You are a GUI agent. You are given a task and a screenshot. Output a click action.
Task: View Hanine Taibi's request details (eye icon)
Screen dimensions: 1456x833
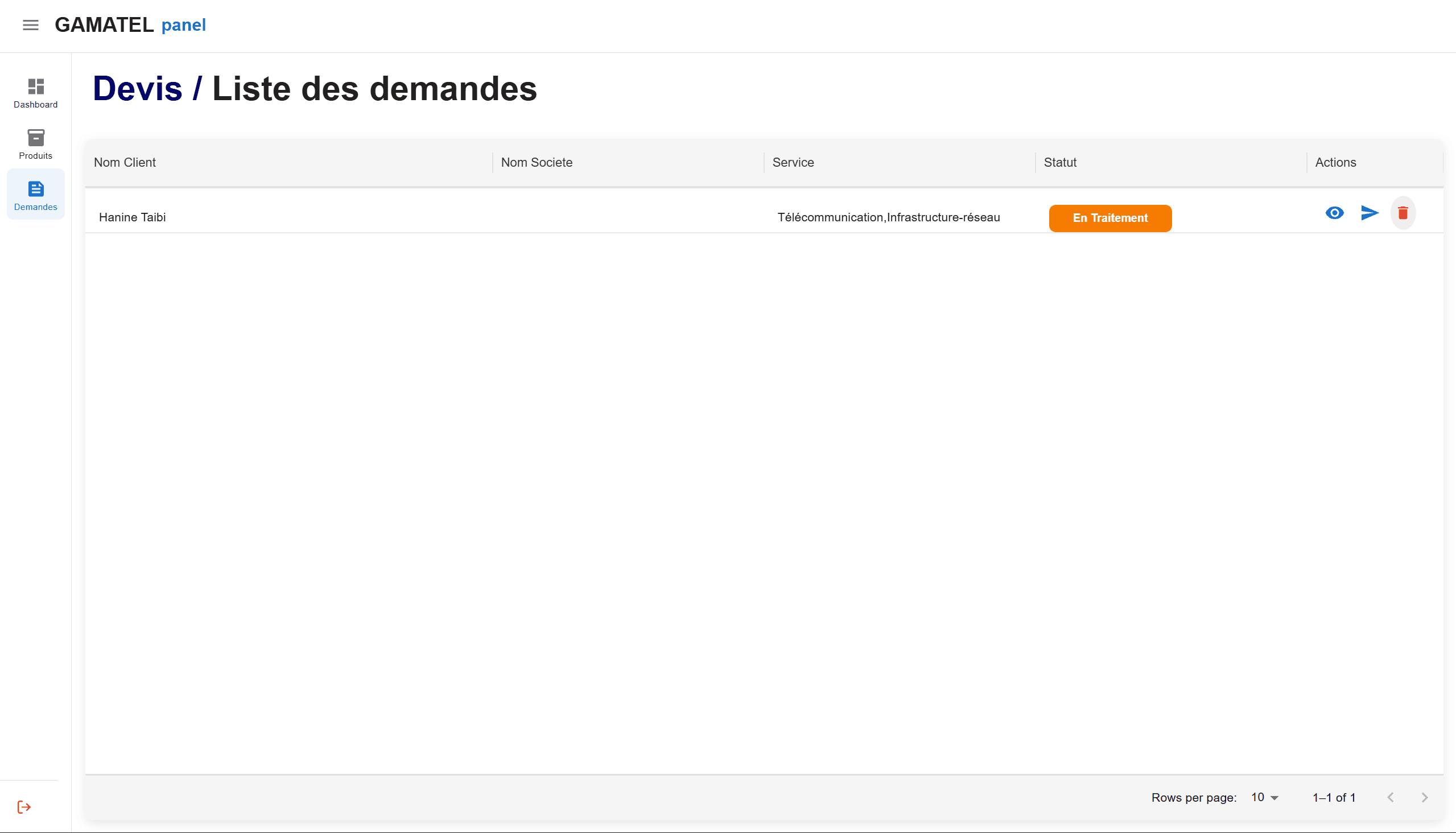click(1334, 213)
